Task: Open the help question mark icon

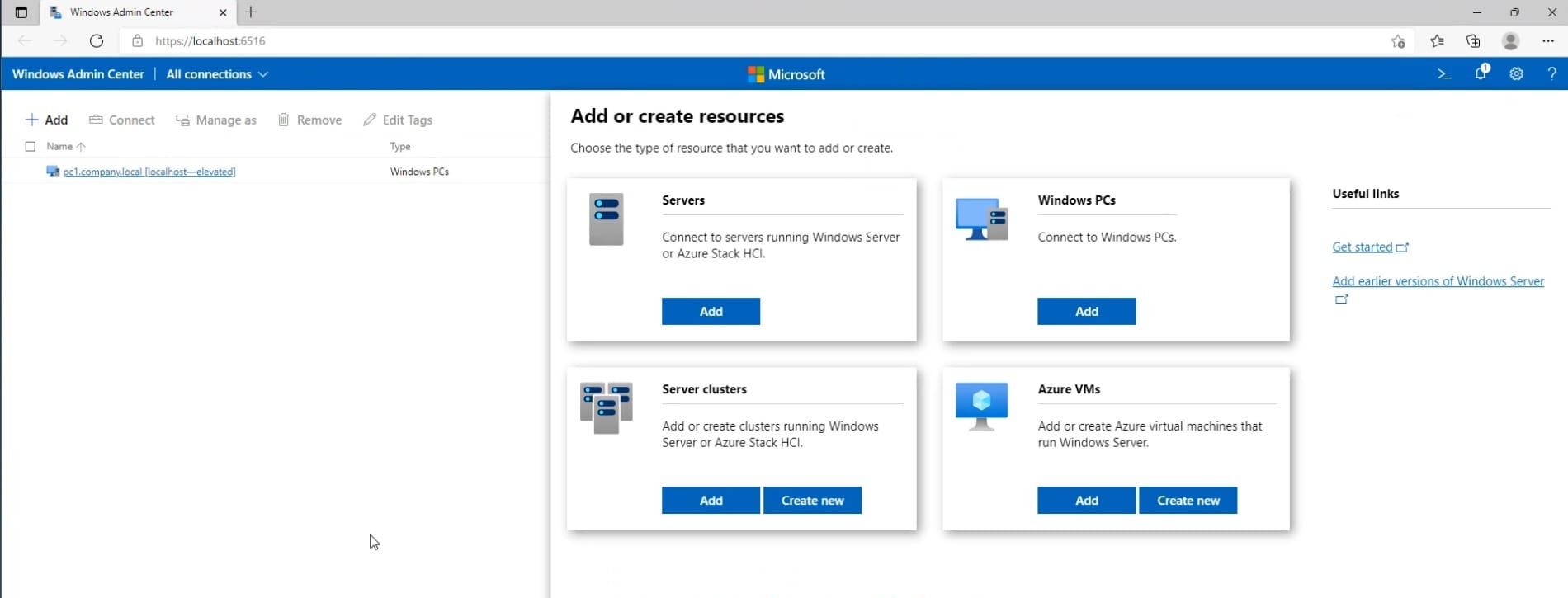Action: [x=1551, y=73]
